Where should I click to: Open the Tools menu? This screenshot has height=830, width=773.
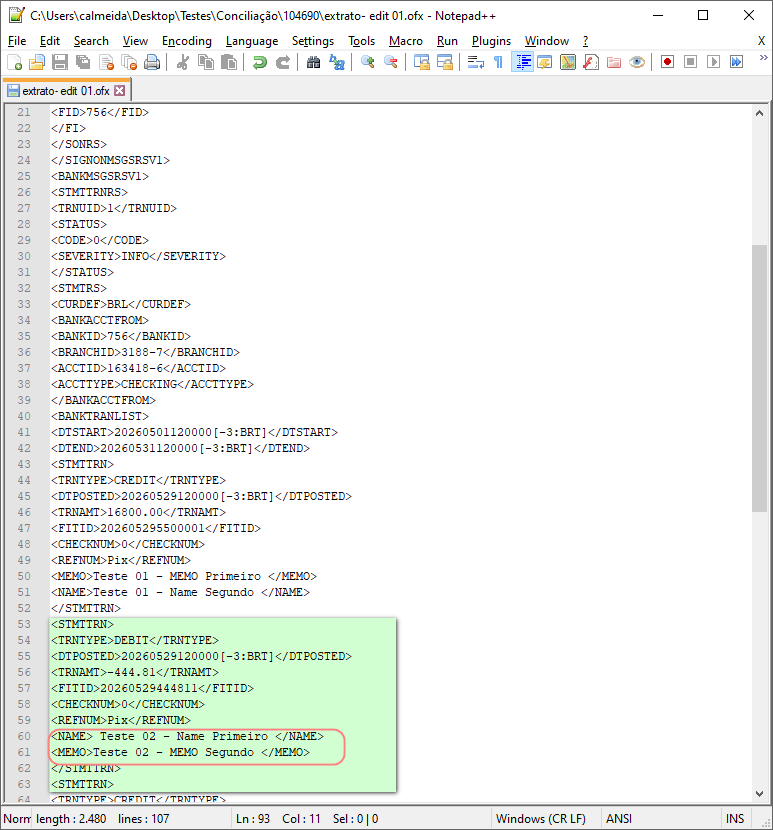(362, 41)
